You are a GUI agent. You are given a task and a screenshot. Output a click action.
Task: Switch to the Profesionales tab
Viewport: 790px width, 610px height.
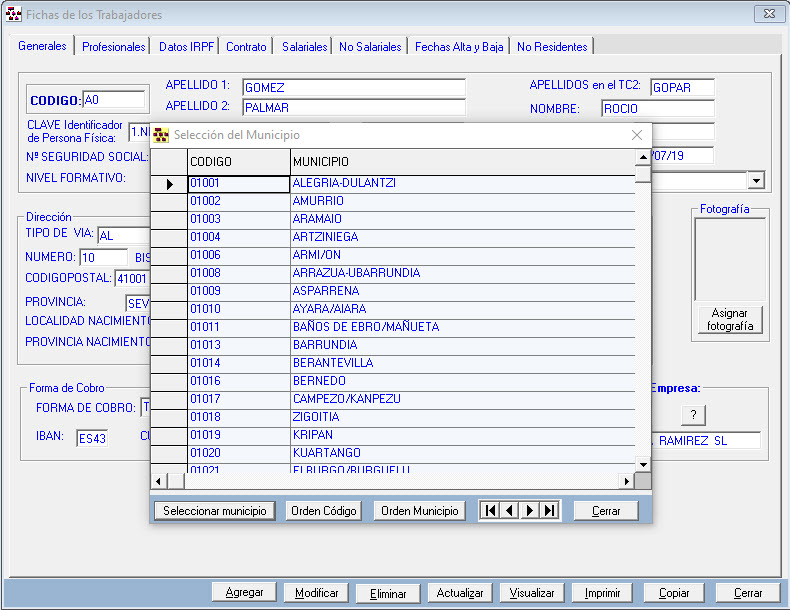pyautogui.click(x=113, y=47)
